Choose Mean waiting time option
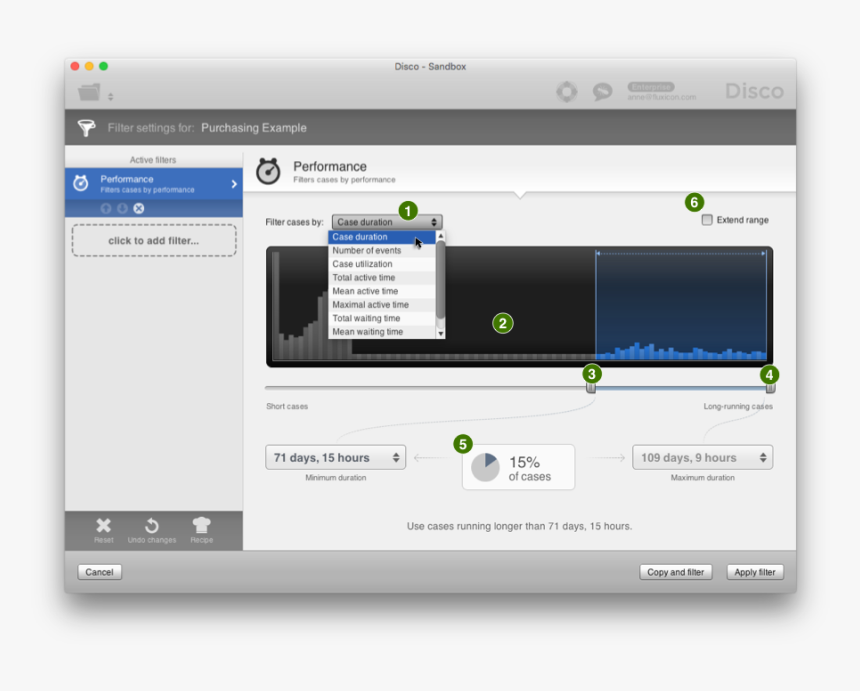This screenshot has height=691, width=860. [382, 332]
